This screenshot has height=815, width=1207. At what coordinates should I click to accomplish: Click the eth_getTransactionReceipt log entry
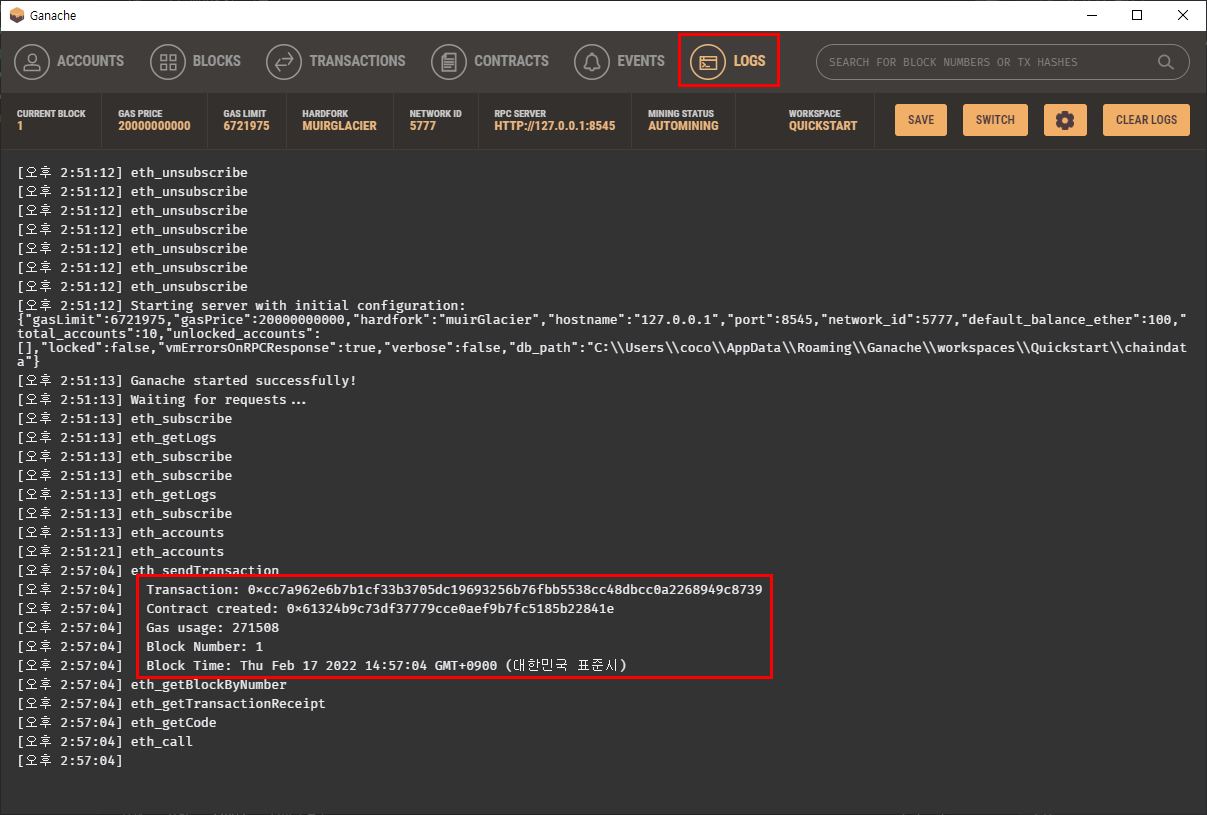pyautogui.click(x=228, y=704)
